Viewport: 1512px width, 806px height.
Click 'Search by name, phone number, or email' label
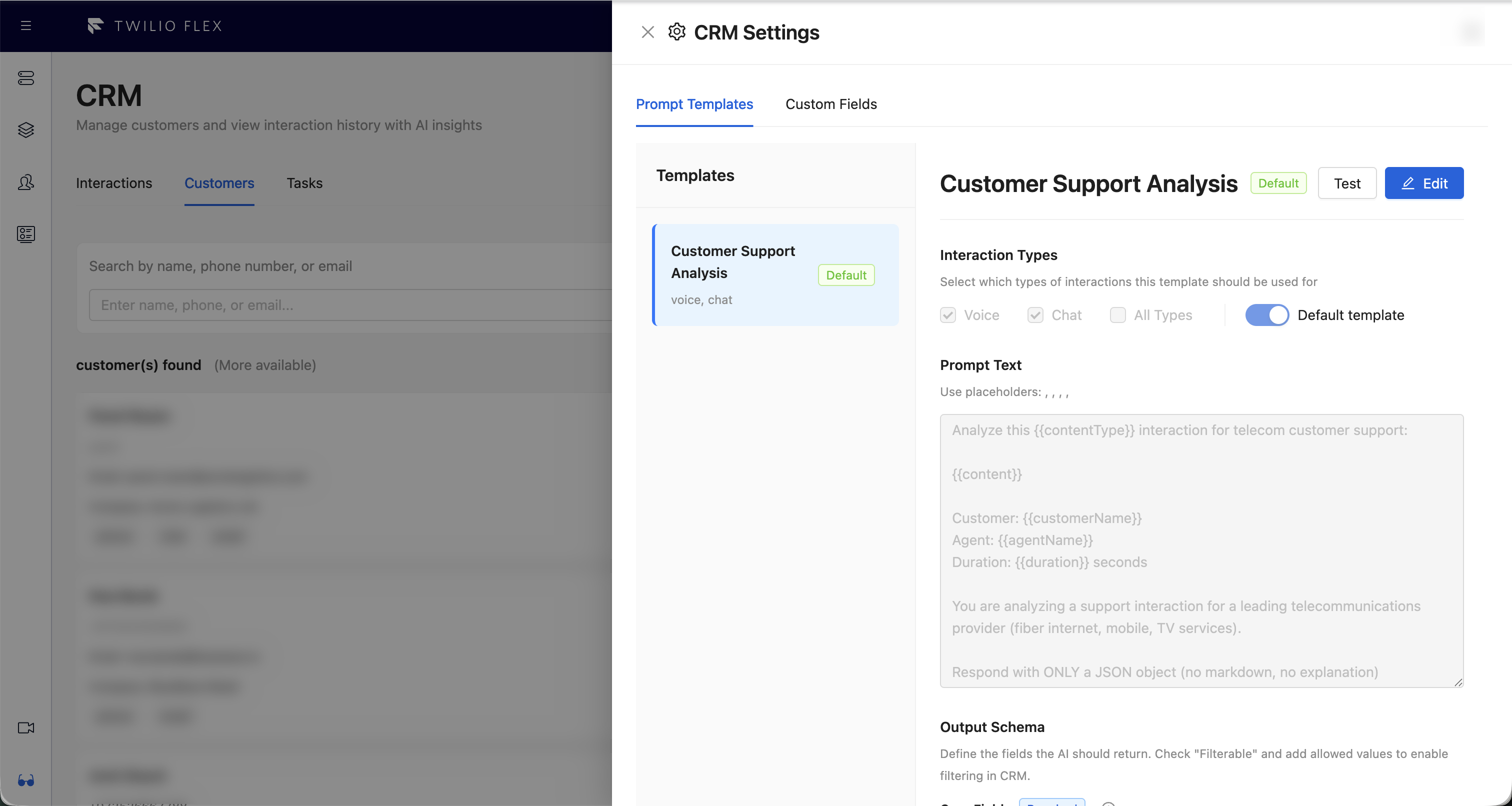pyautogui.click(x=220, y=266)
